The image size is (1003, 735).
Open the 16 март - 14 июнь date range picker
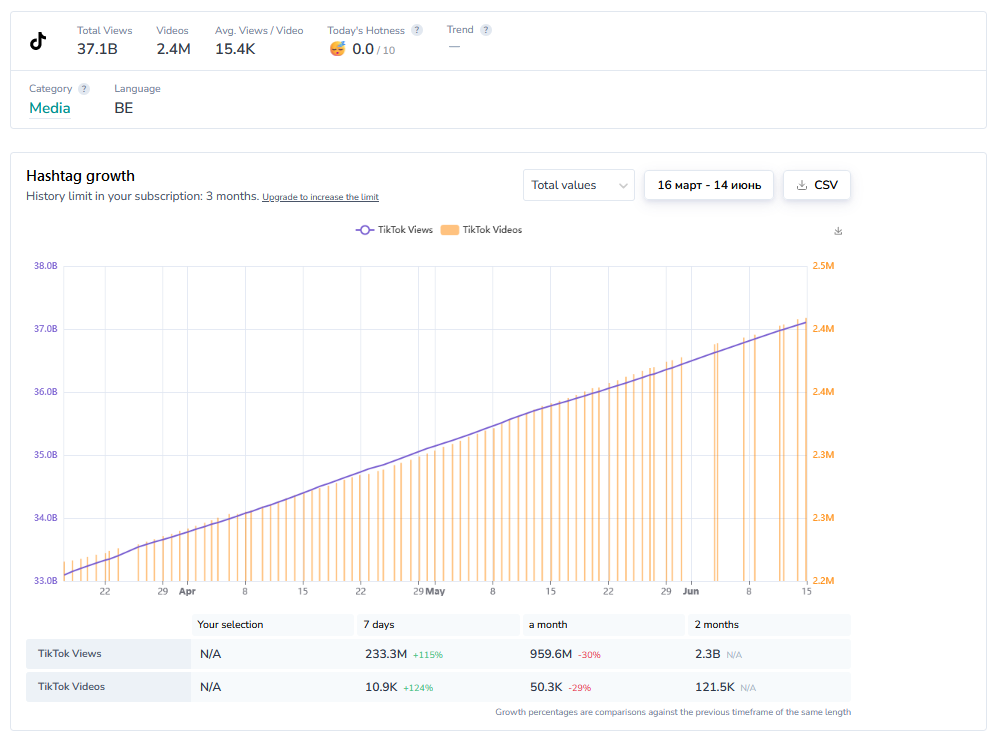(709, 185)
